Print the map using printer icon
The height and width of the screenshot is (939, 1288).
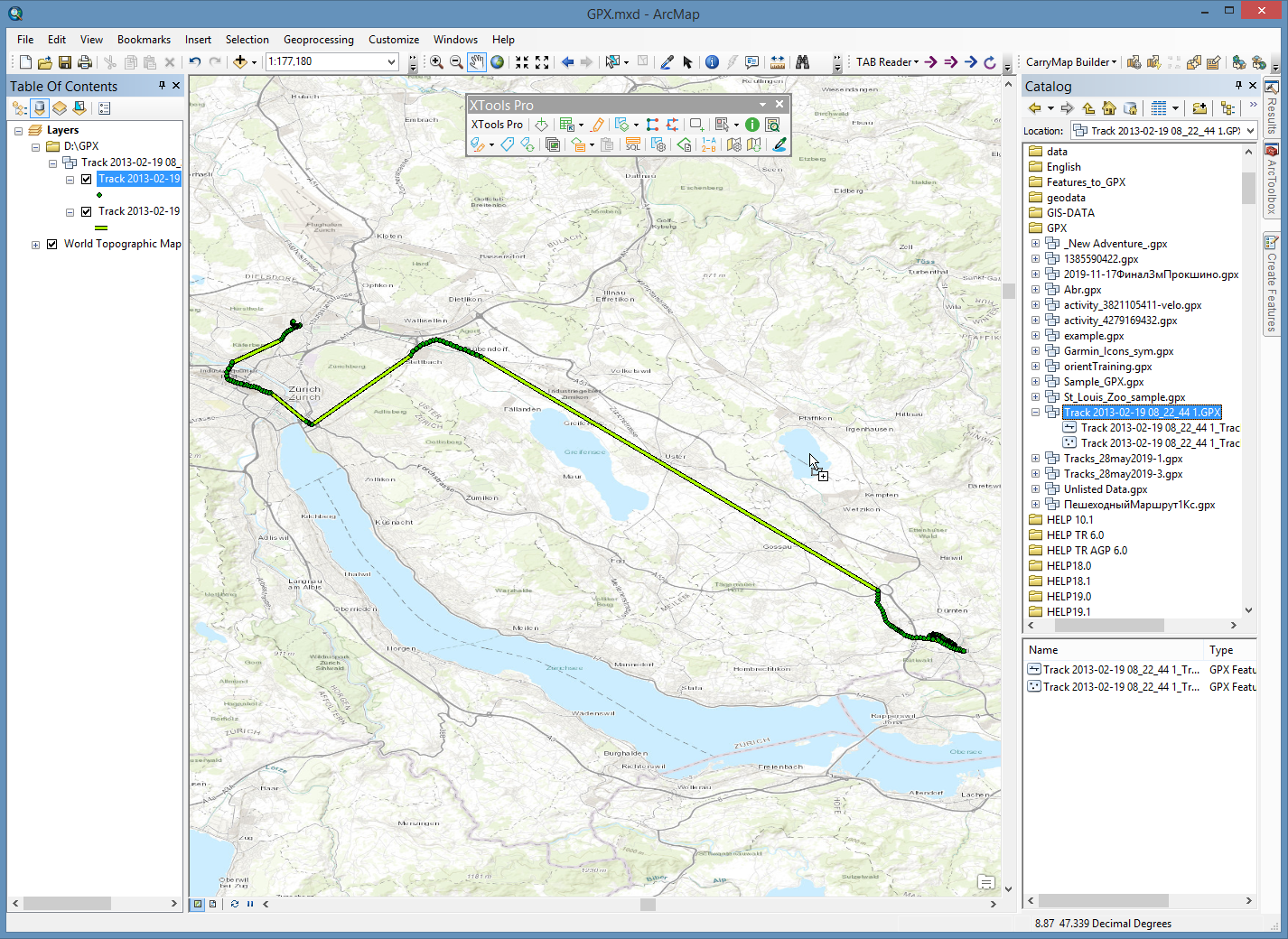[x=85, y=62]
